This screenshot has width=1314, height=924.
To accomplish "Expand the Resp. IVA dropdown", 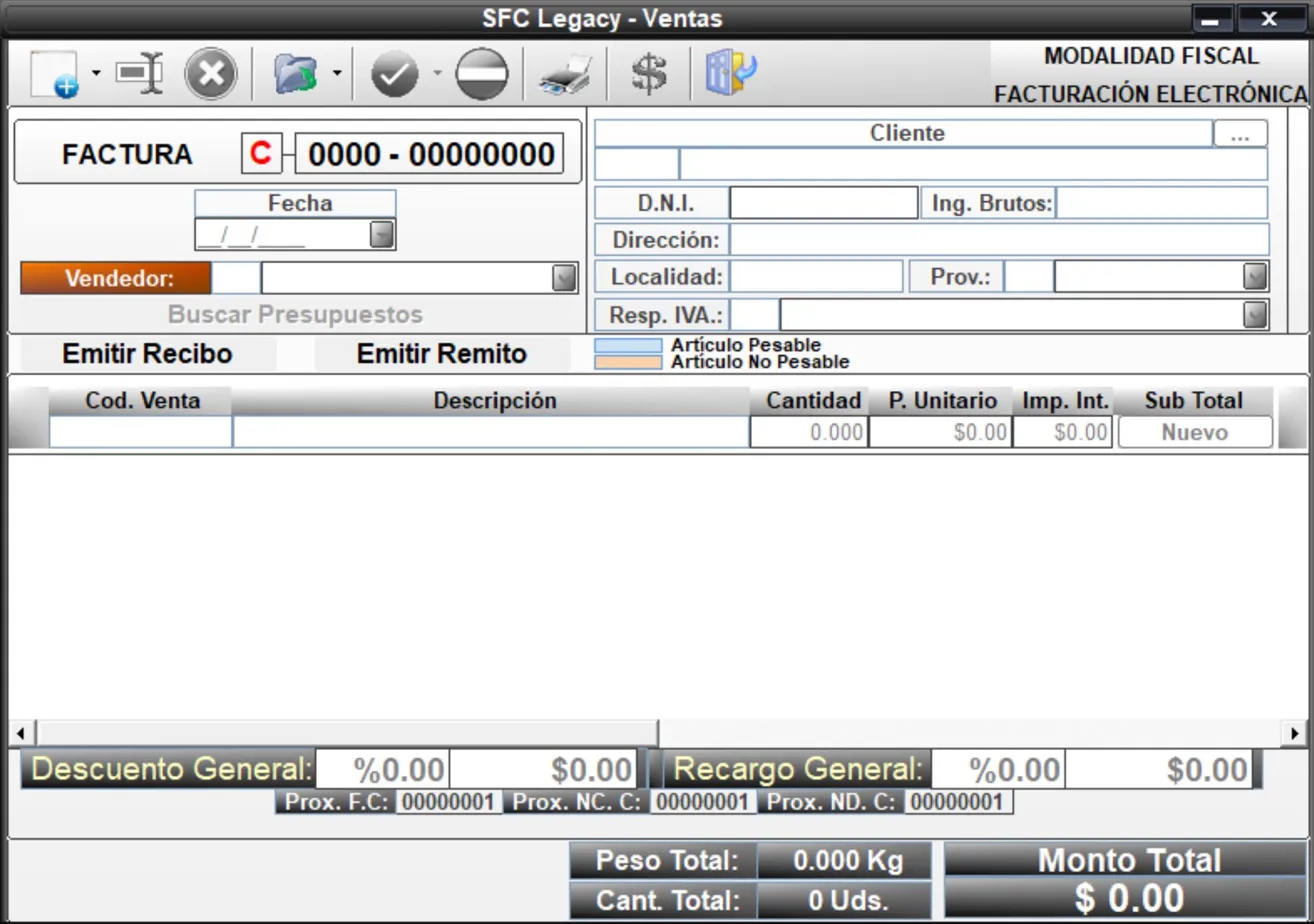I will [1254, 315].
